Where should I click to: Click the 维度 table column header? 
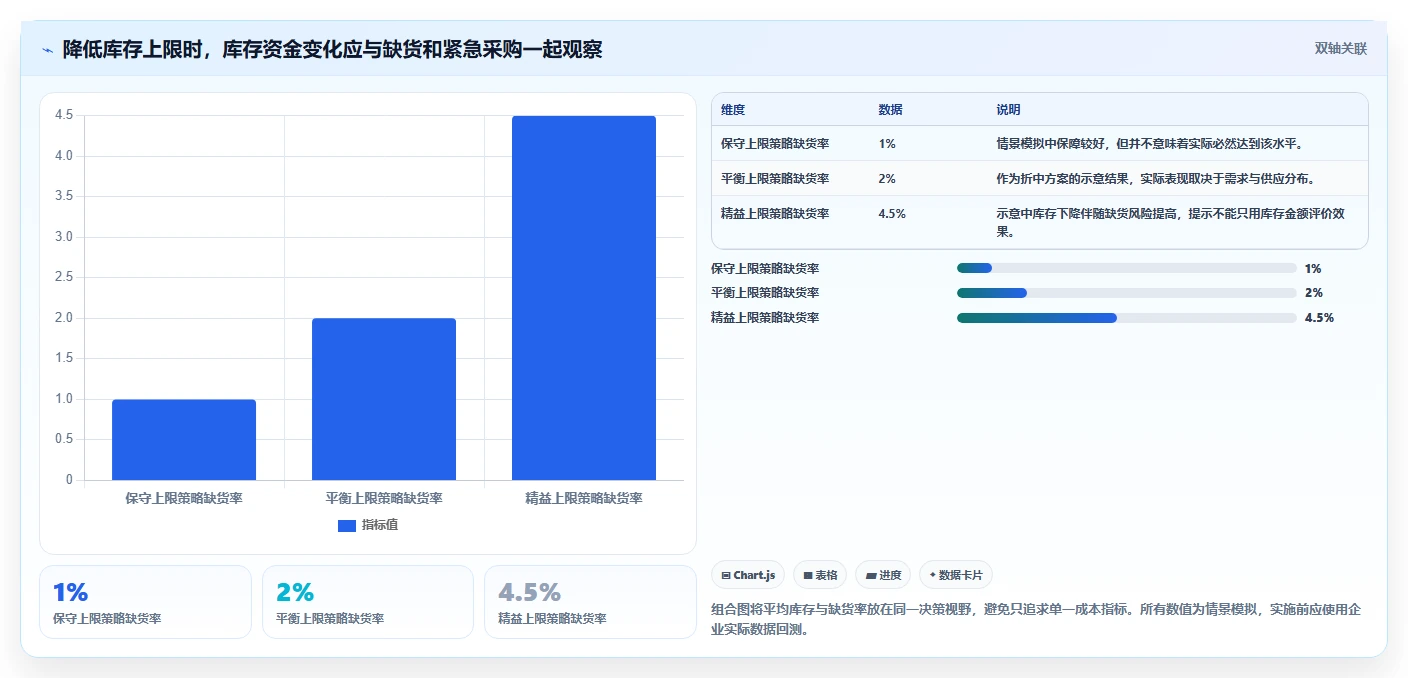(733, 110)
